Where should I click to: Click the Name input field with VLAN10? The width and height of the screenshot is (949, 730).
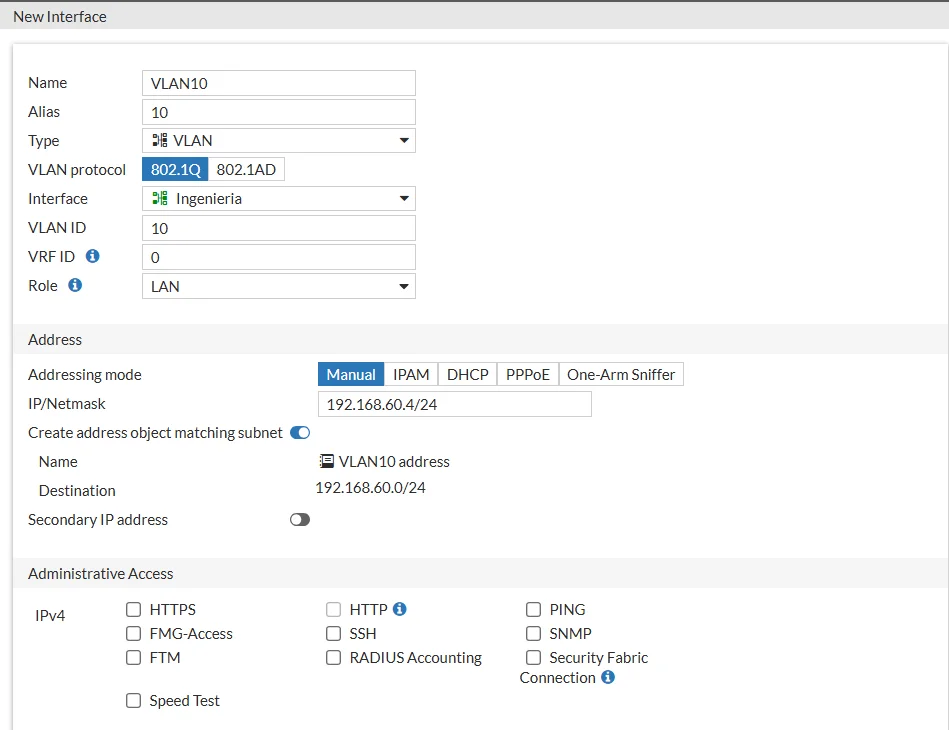click(x=279, y=83)
